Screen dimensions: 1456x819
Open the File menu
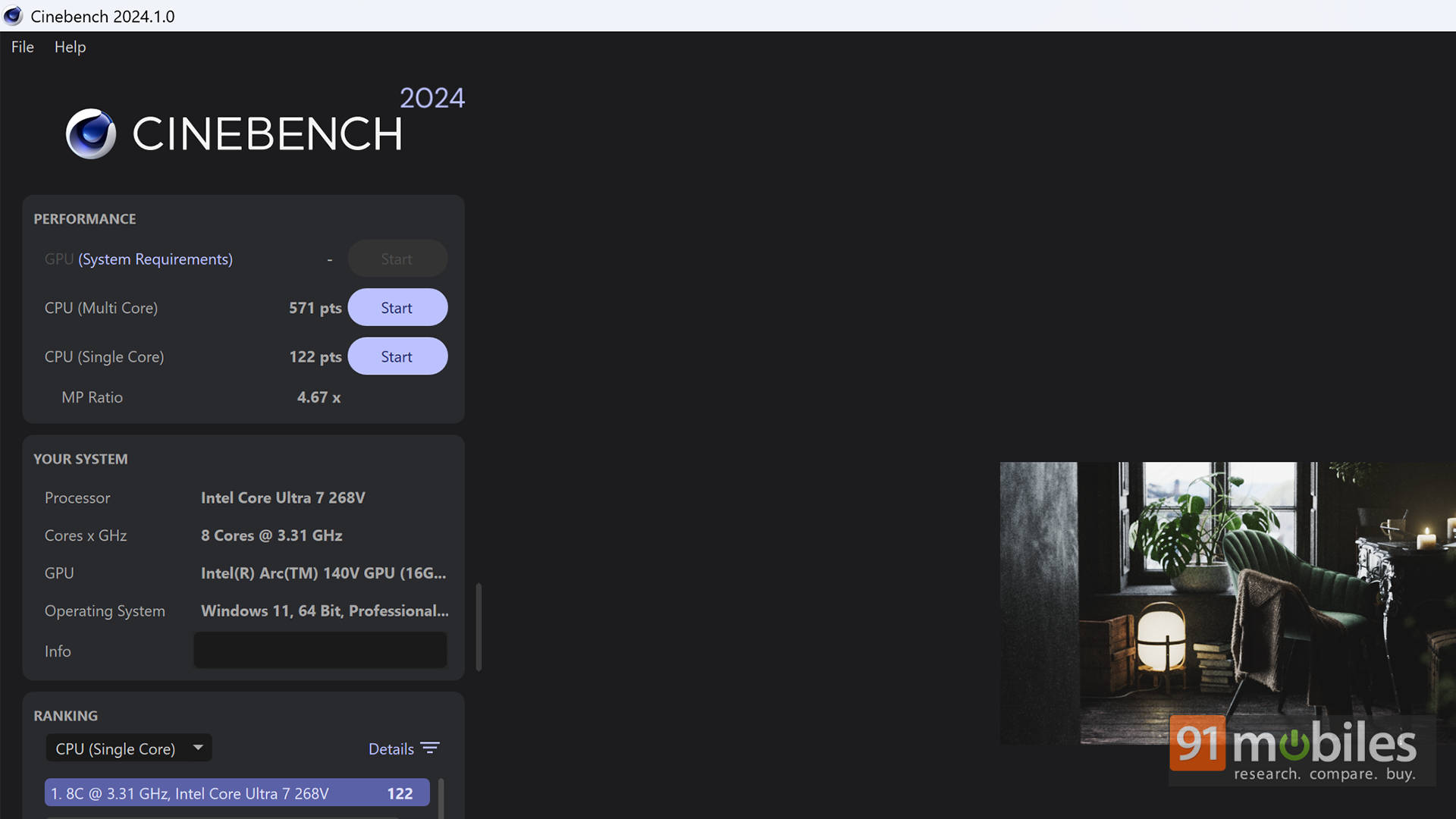(22, 47)
